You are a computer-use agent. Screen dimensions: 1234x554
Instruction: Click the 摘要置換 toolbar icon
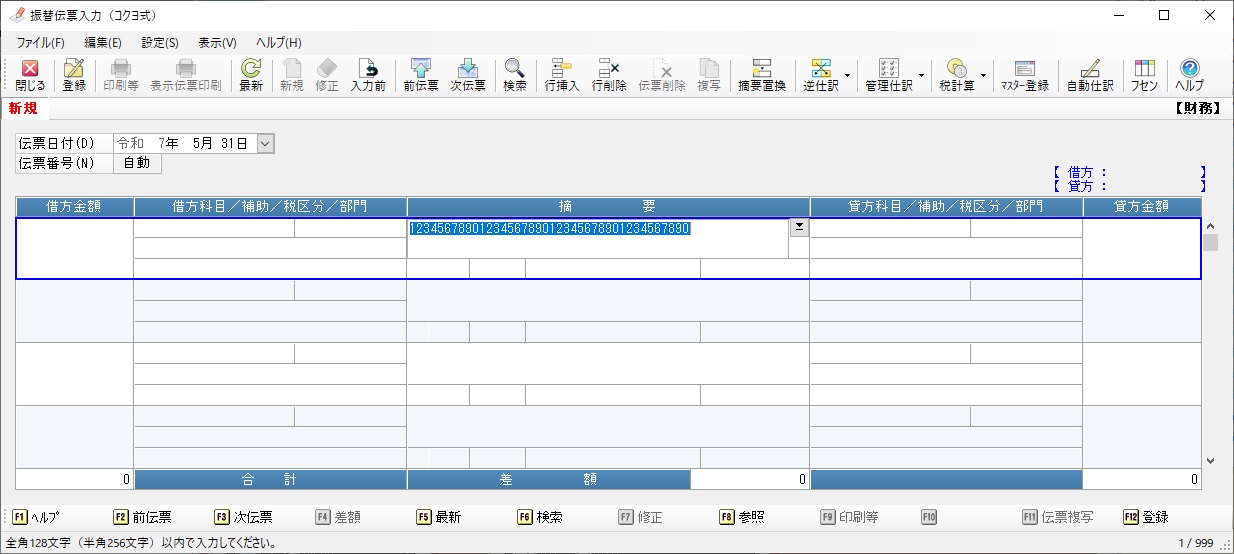coord(762,76)
